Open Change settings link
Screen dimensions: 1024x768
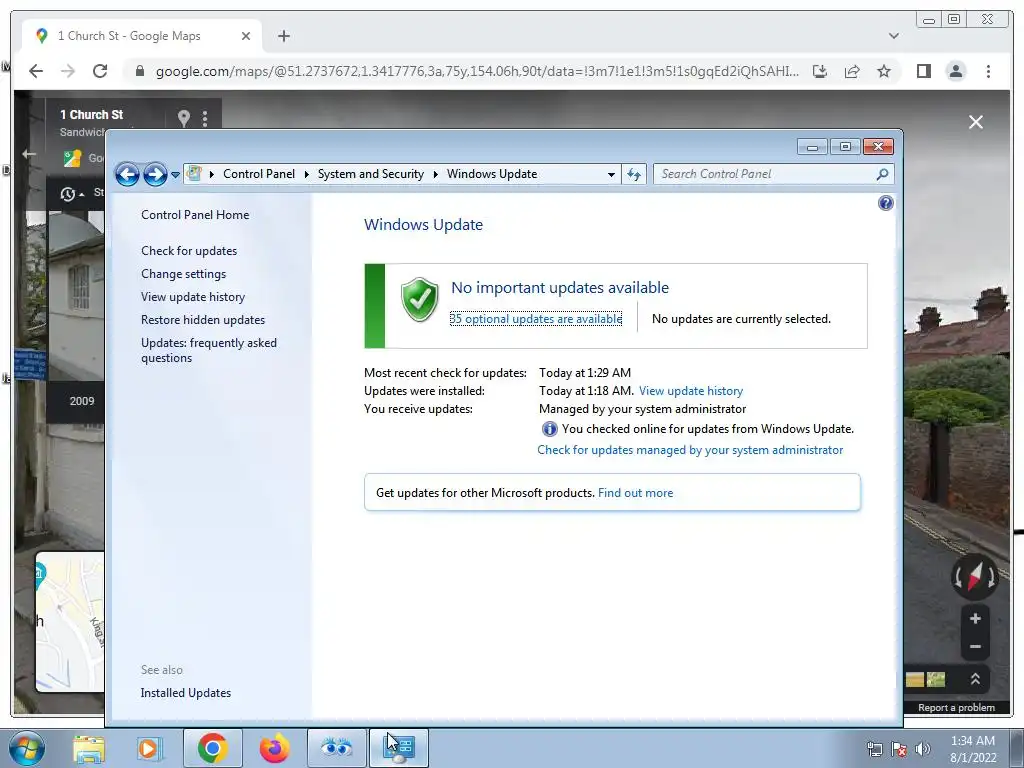pyautogui.click(x=184, y=274)
